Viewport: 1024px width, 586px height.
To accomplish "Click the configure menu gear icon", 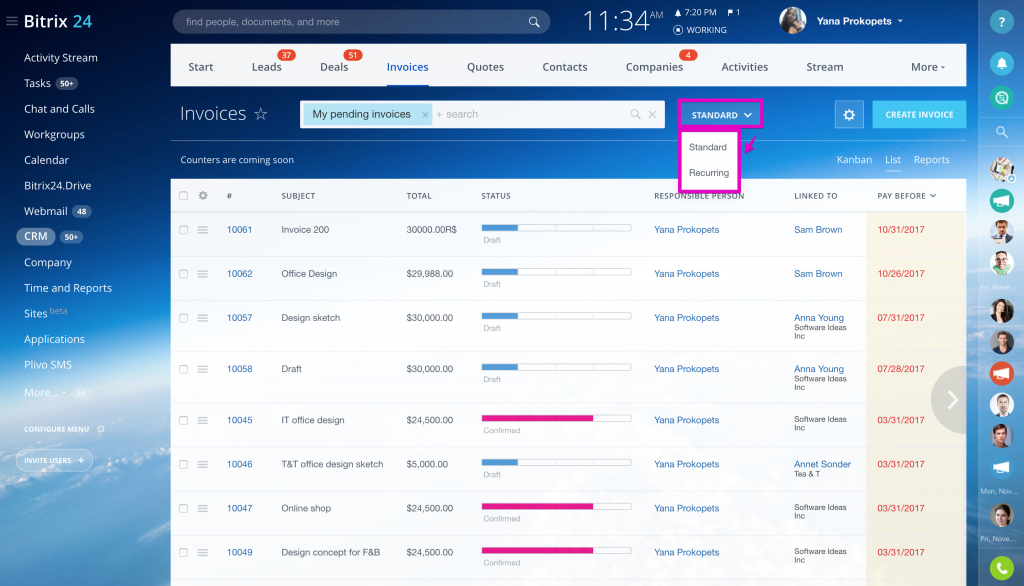I will (x=101, y=429).
